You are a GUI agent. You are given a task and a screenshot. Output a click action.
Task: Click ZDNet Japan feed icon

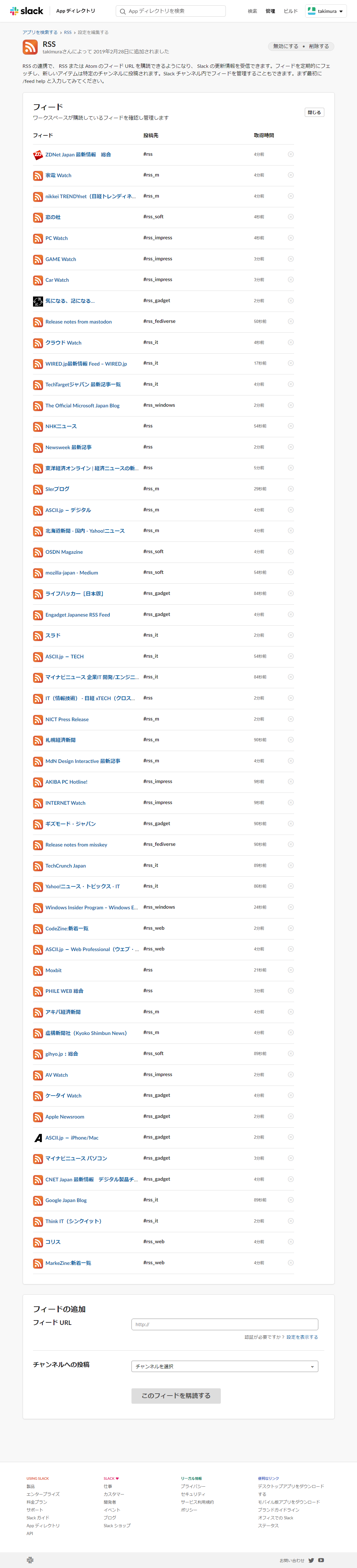coord(38,155)
